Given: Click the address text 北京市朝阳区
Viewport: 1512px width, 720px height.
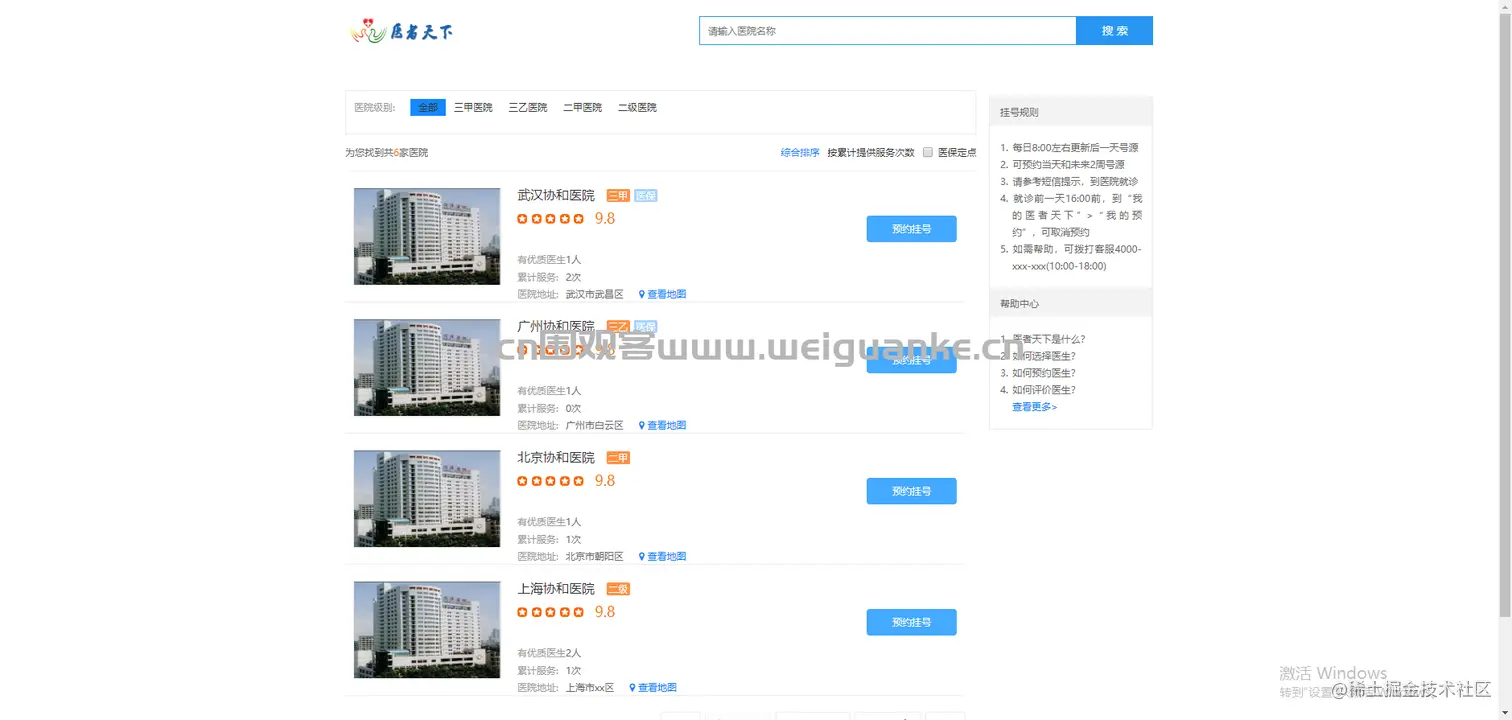Looking at the screenshot, I should click(x=594, y=557).
